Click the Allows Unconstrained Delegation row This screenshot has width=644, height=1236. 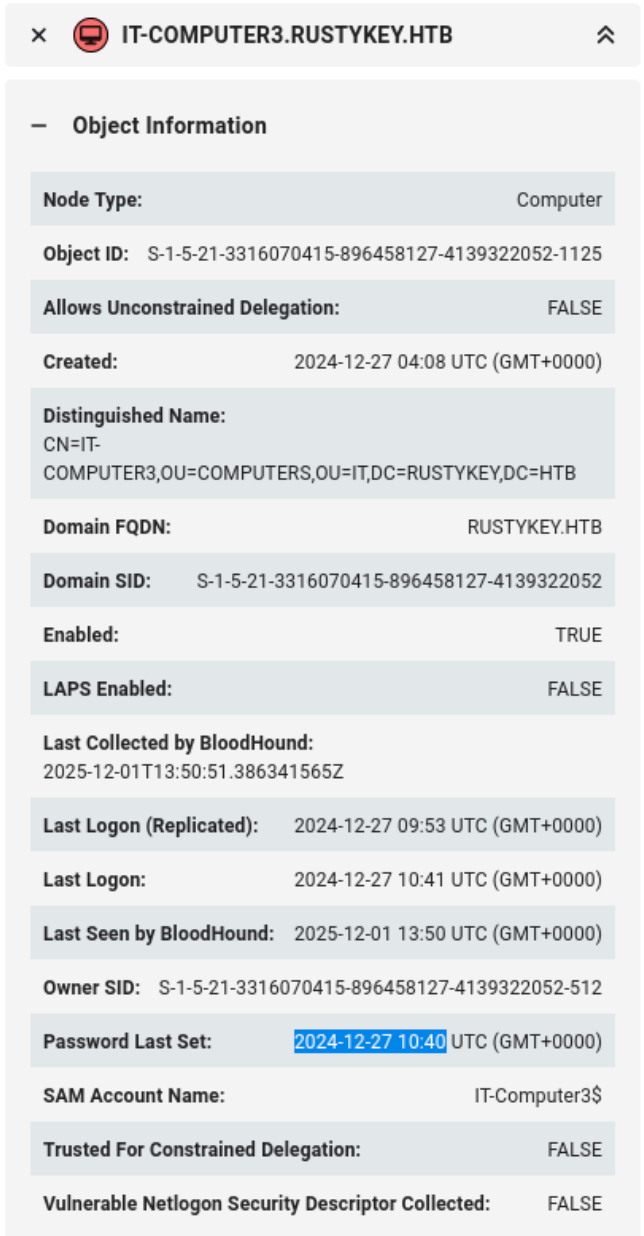click(x=320, y=307)
